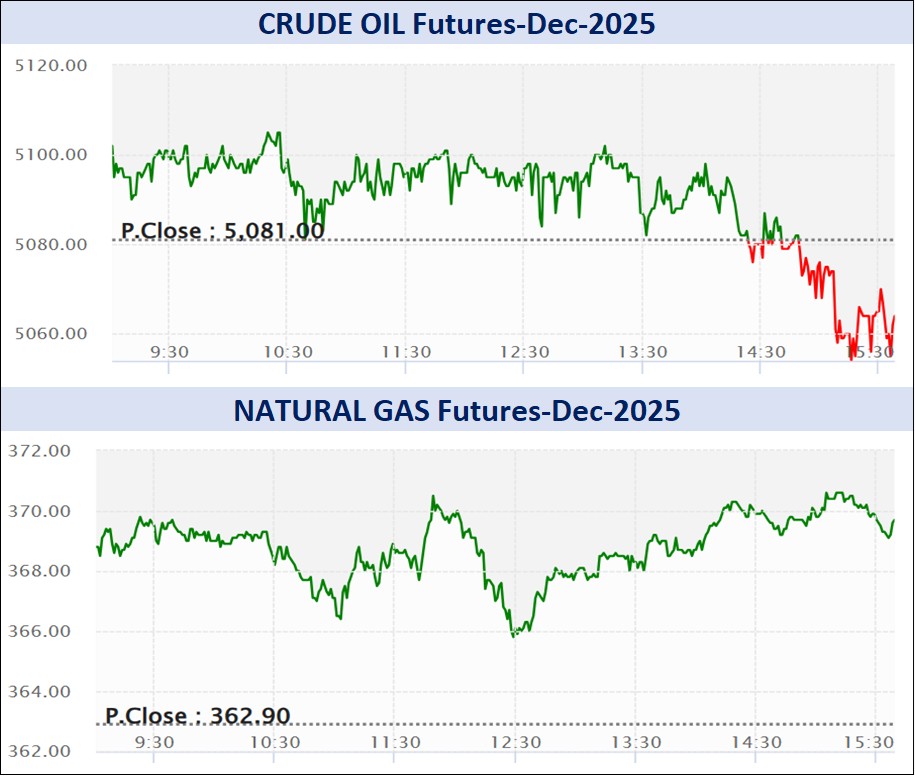The image size is (915, 776).
Task: Pick 12:30 on the crude oil time axis
Action: tap(524, 352)
